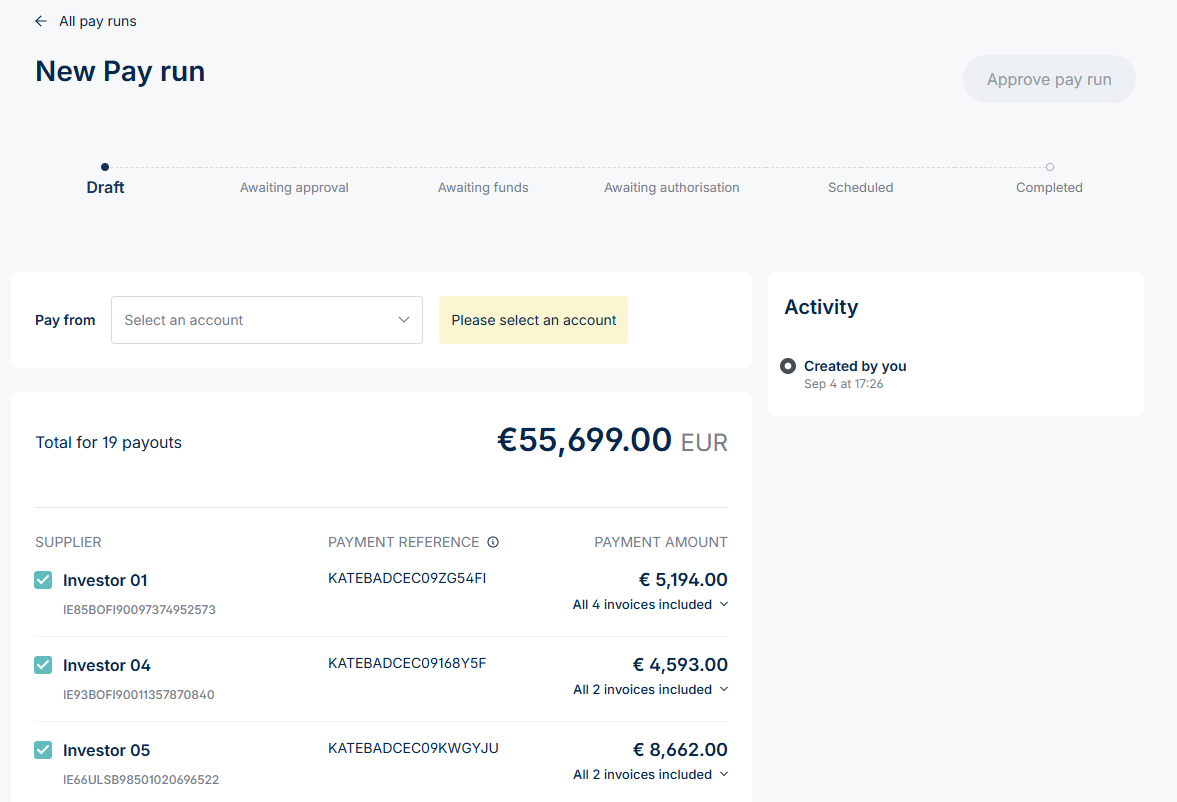Click payment reference KATEBADCEC09ZG54FI

coord(407,578)
